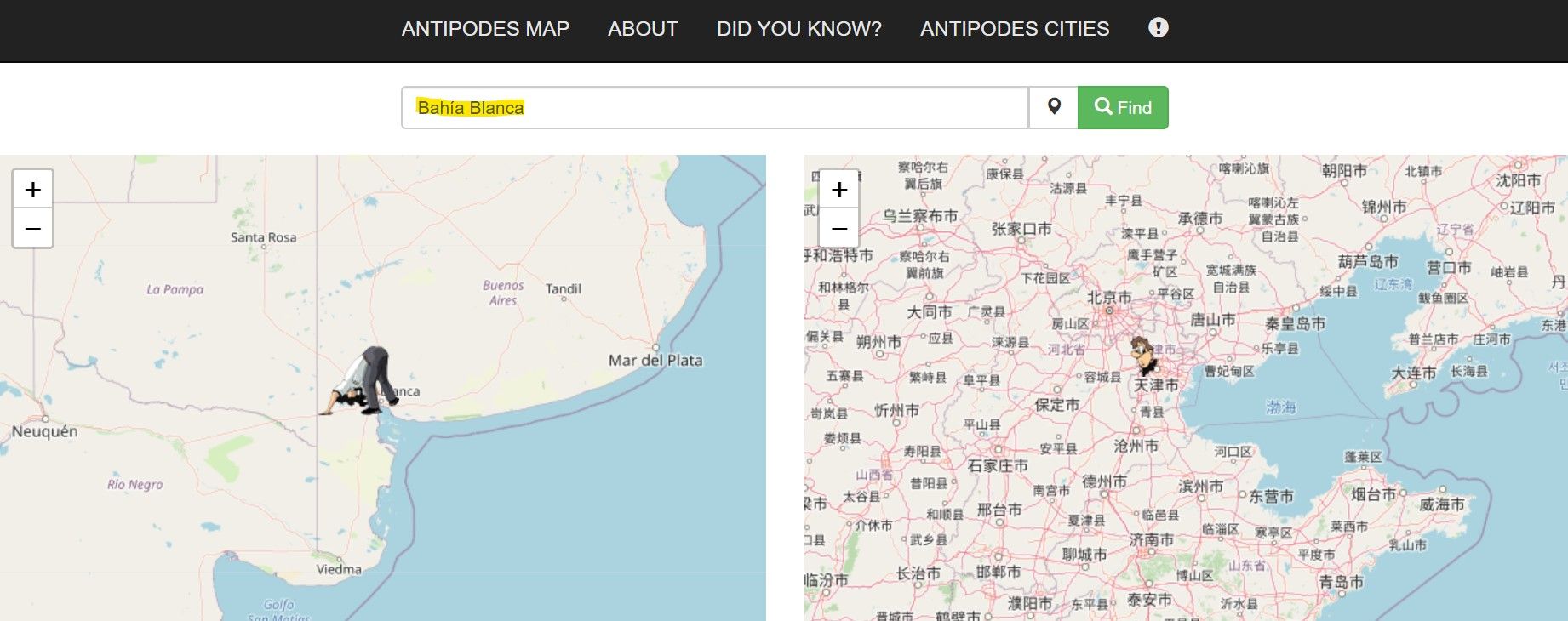Zoom out on the right China map

coord(838,228)
